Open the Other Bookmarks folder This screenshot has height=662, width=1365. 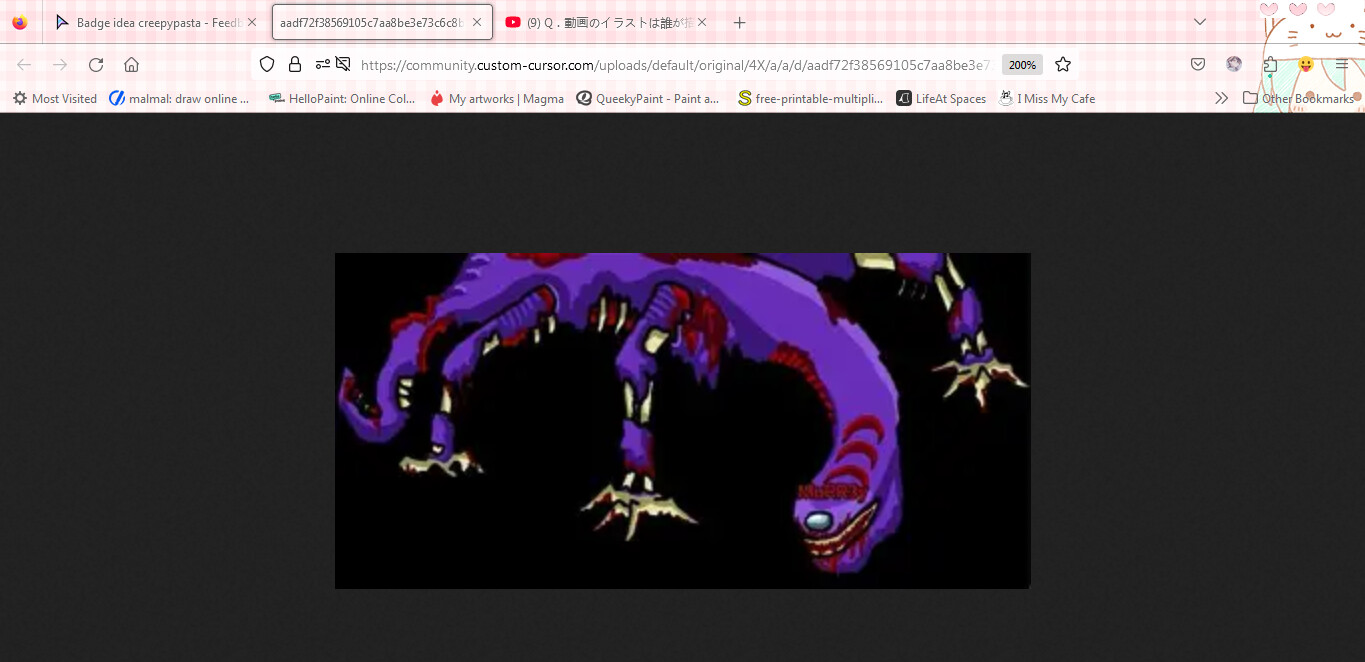click(1298, 98)
